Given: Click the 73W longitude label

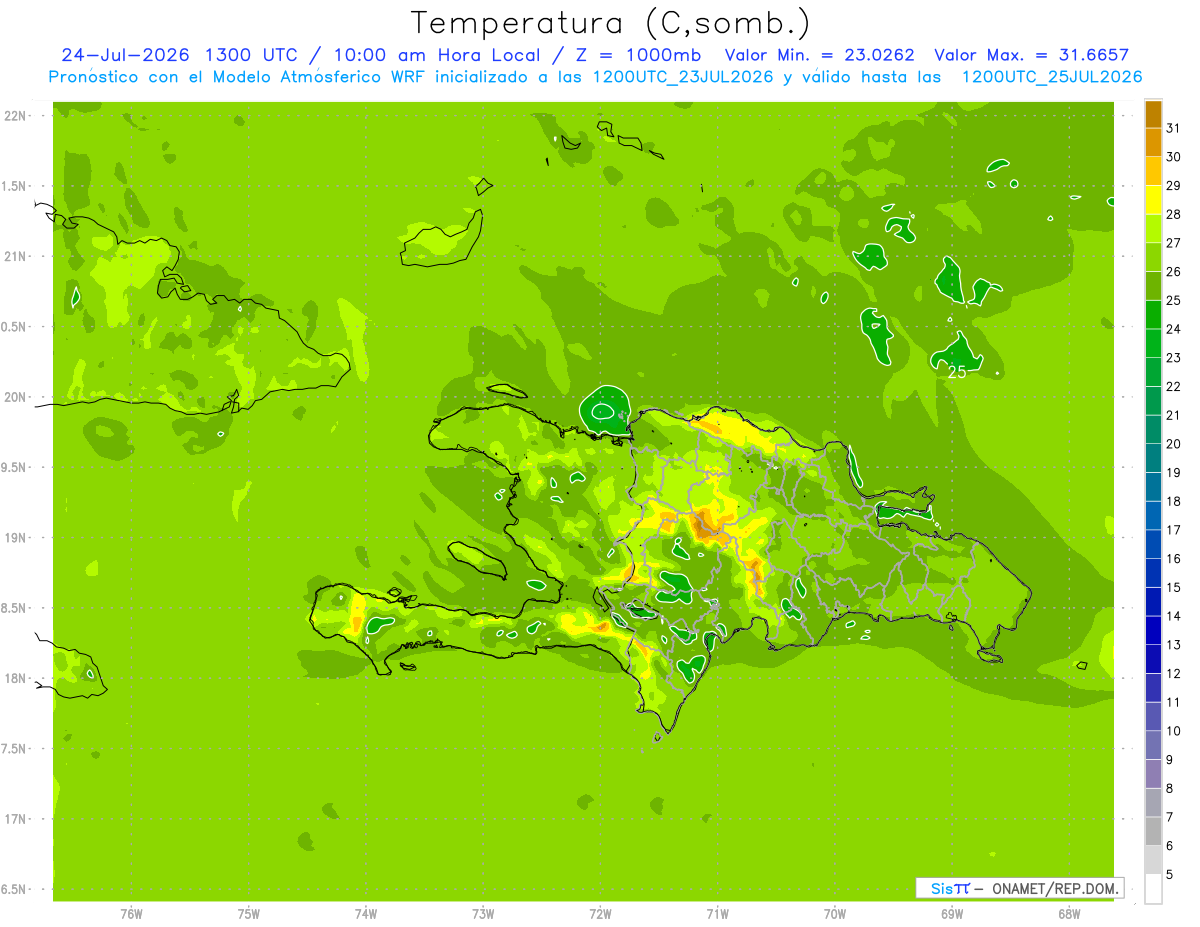Looking at the screenshot, I should [x=483, y=914].
